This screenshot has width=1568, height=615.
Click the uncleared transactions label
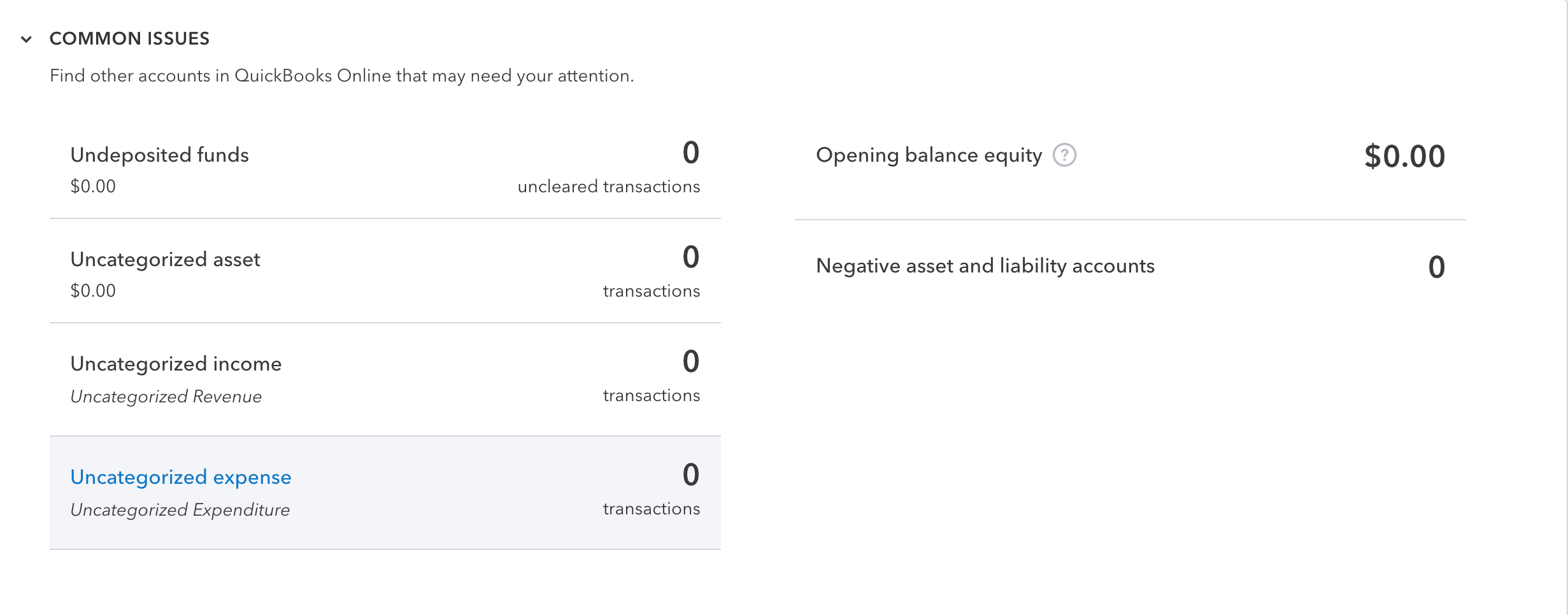(609, 187)
